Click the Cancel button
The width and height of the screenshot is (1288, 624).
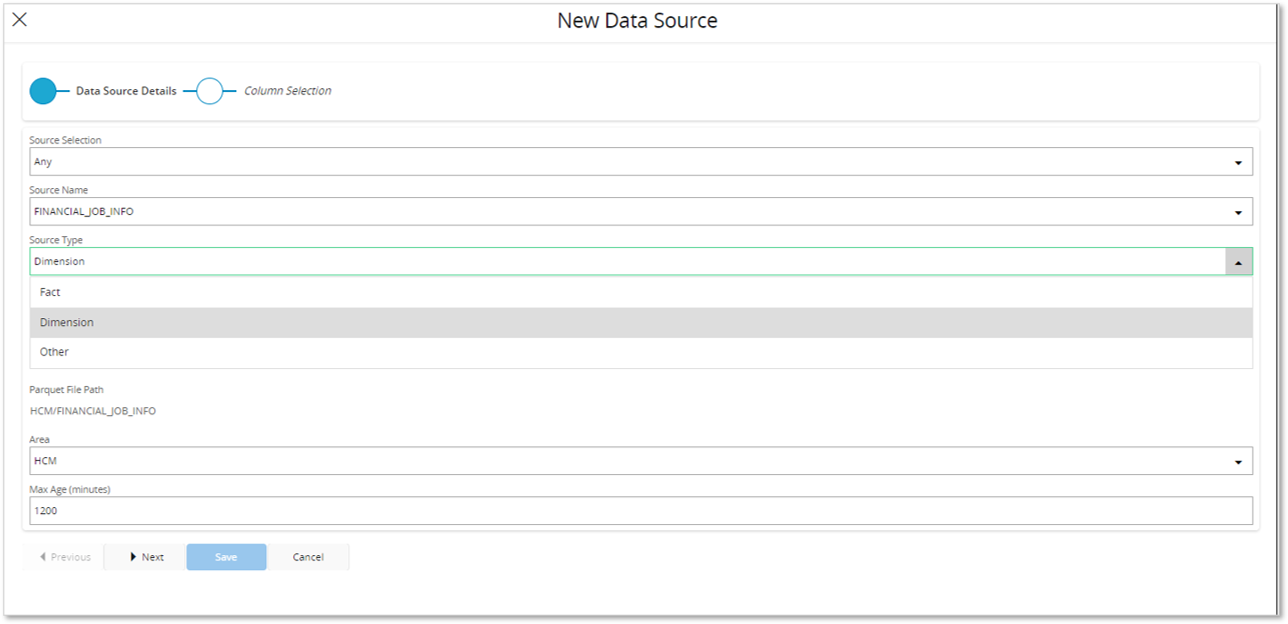pos(308,557)
